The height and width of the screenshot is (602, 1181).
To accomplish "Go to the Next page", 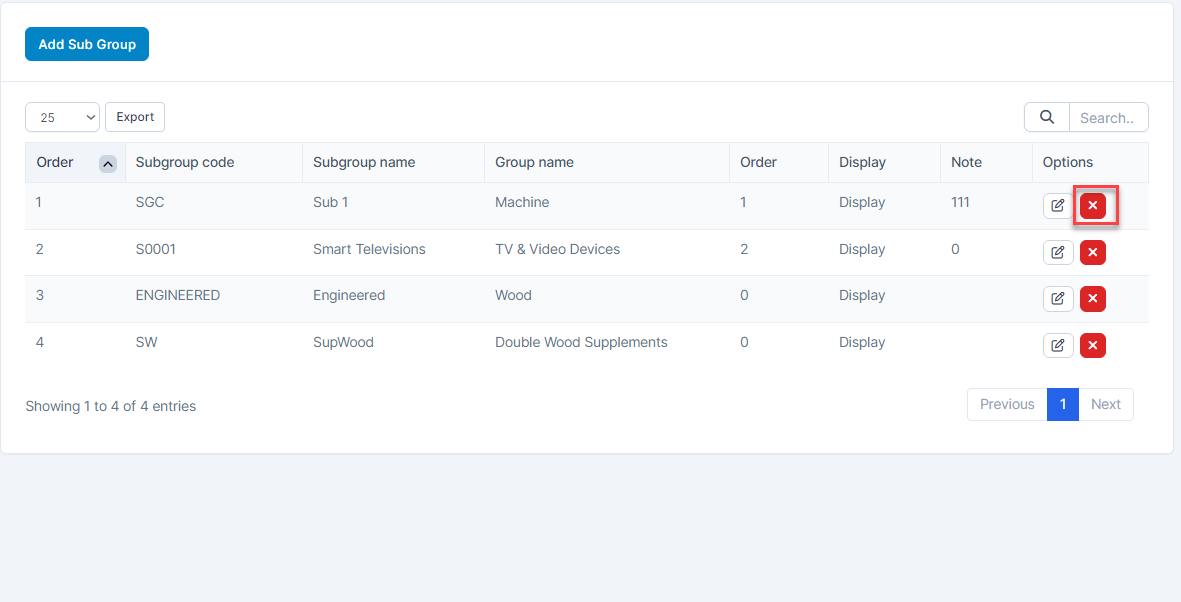I will pyautogui.click(x=1106, y=405).
